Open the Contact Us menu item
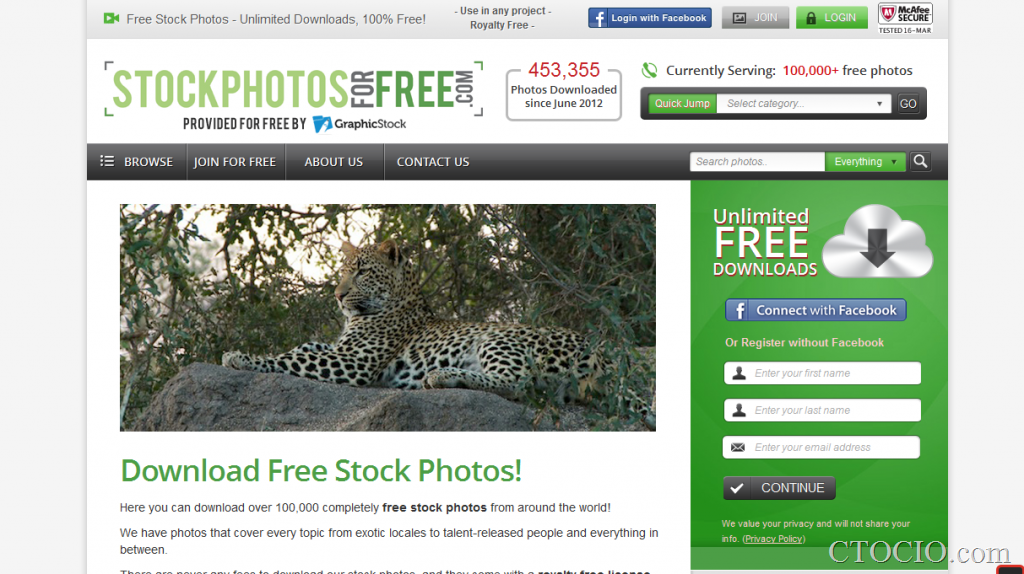The height and width of the screenshot is (574, 1024). point(433,161)
